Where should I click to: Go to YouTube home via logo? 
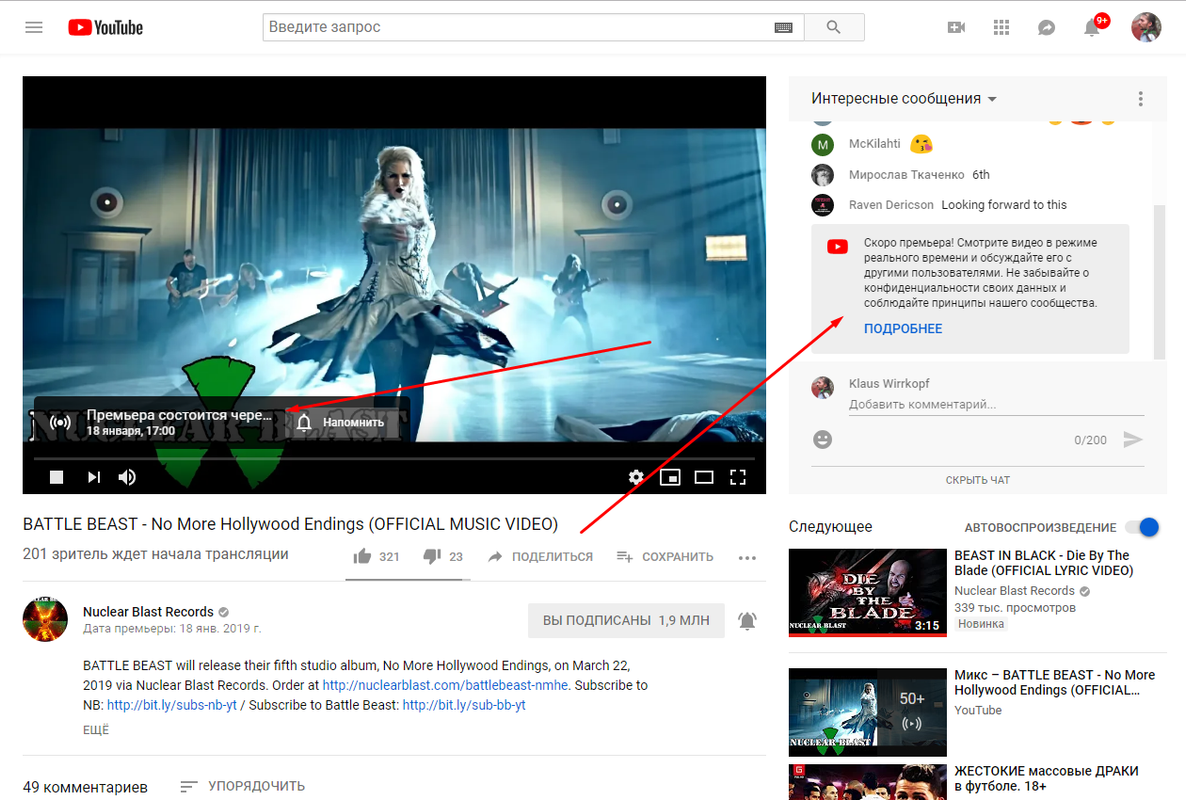(105, 27)
